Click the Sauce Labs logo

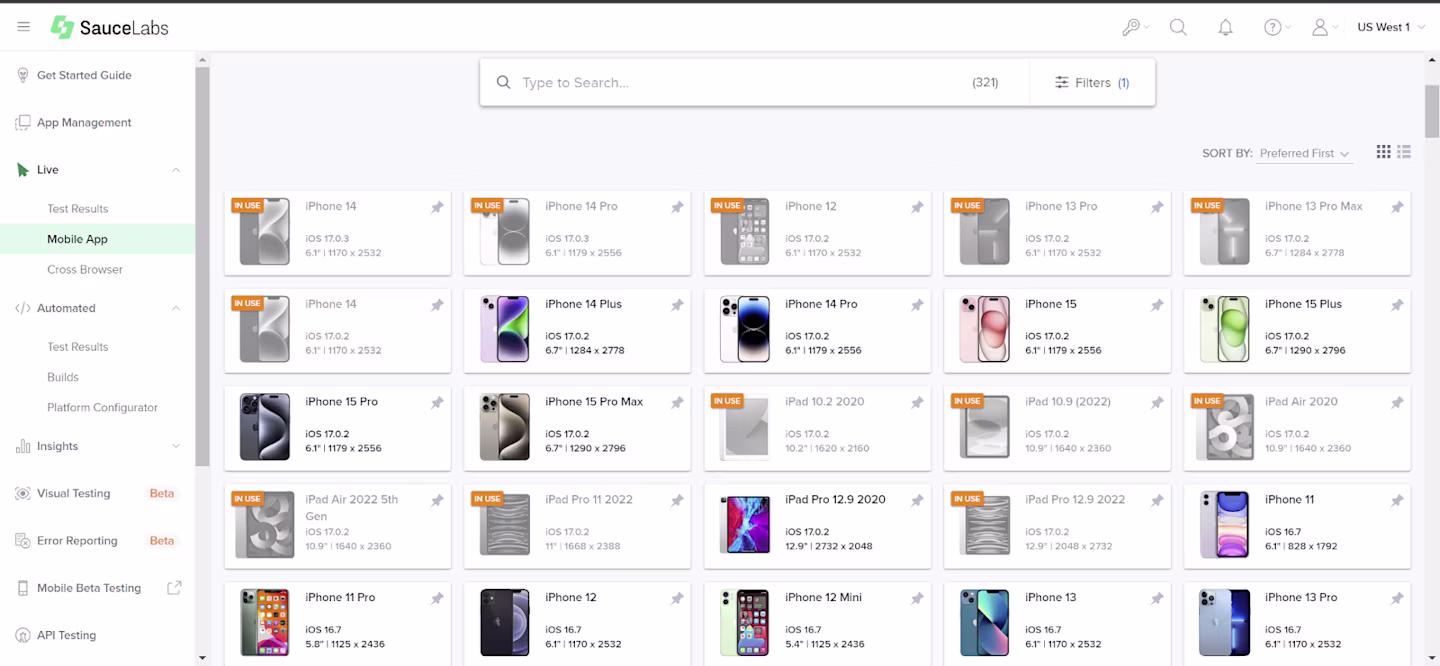pos(110,27)
